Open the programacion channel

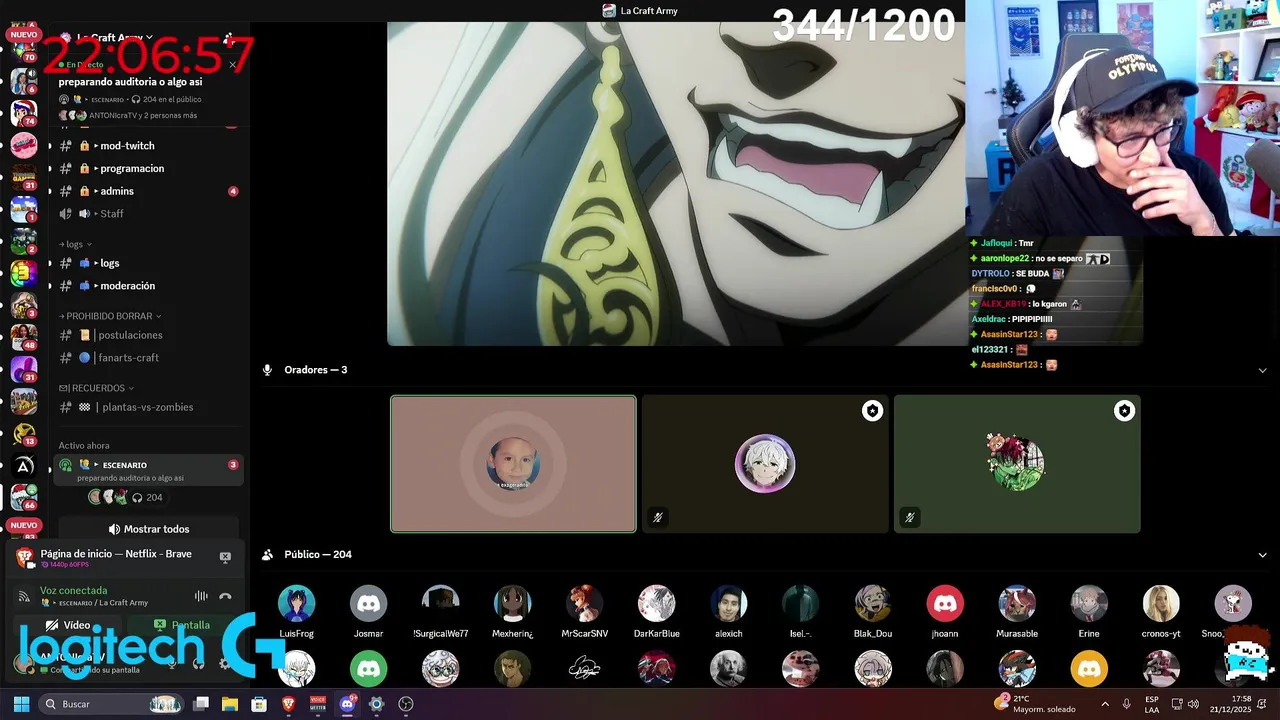(146, 168)
